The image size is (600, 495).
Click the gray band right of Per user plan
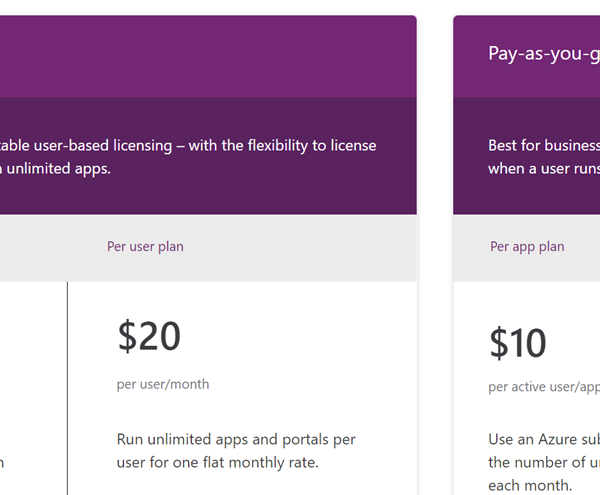tap(300, 248)
